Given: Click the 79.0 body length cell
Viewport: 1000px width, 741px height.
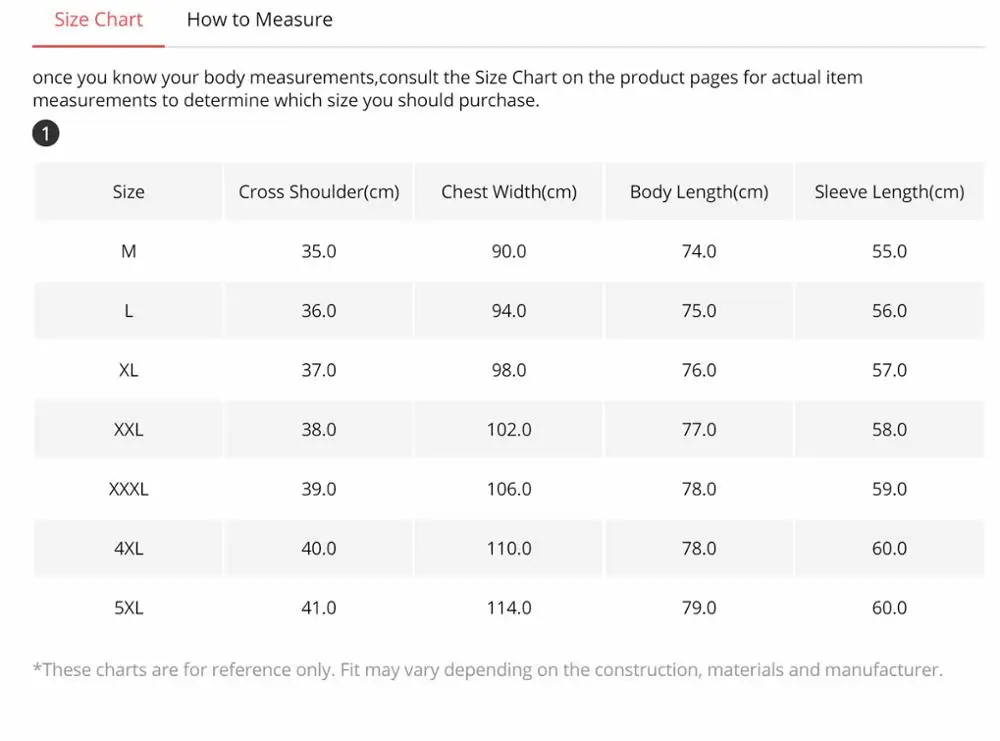Looking at the screenshot, I should (699, 608).
